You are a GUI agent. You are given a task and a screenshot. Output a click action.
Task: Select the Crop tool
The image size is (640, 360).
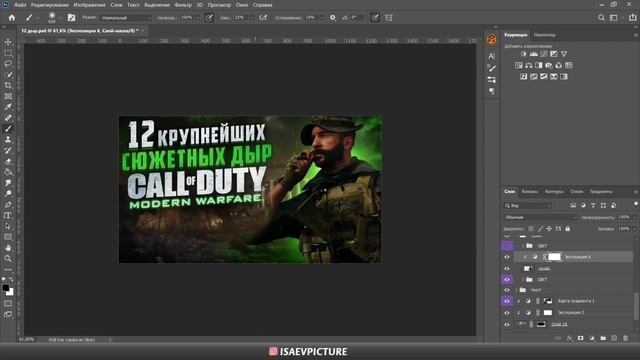pos(8,85)
